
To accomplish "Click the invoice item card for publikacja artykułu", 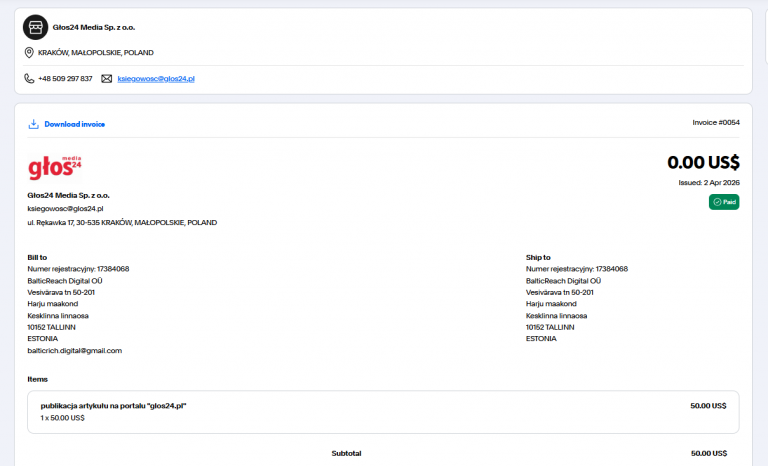I will [x=383, y=412].
